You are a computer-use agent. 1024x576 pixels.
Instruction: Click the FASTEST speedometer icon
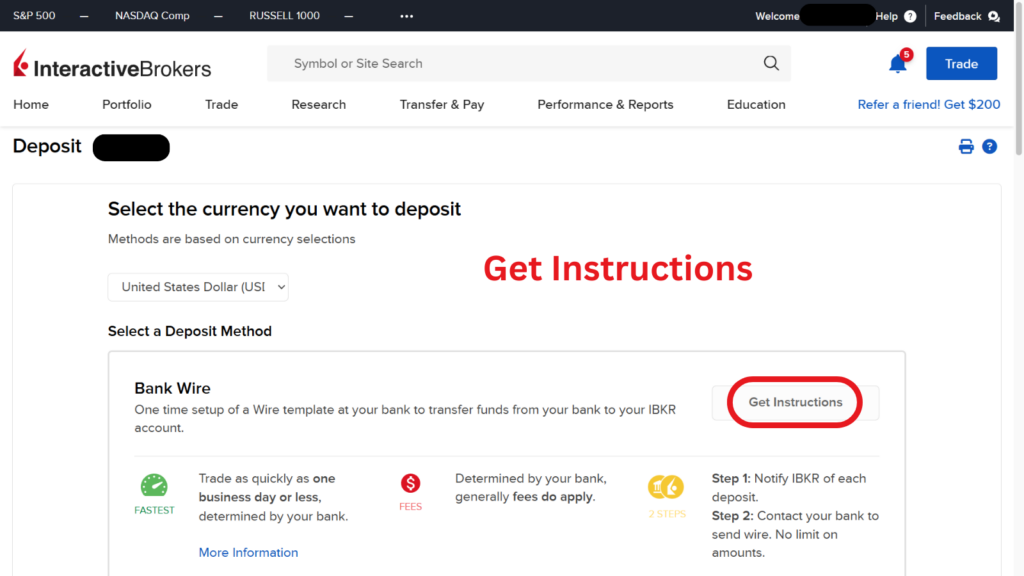[154, 487]
